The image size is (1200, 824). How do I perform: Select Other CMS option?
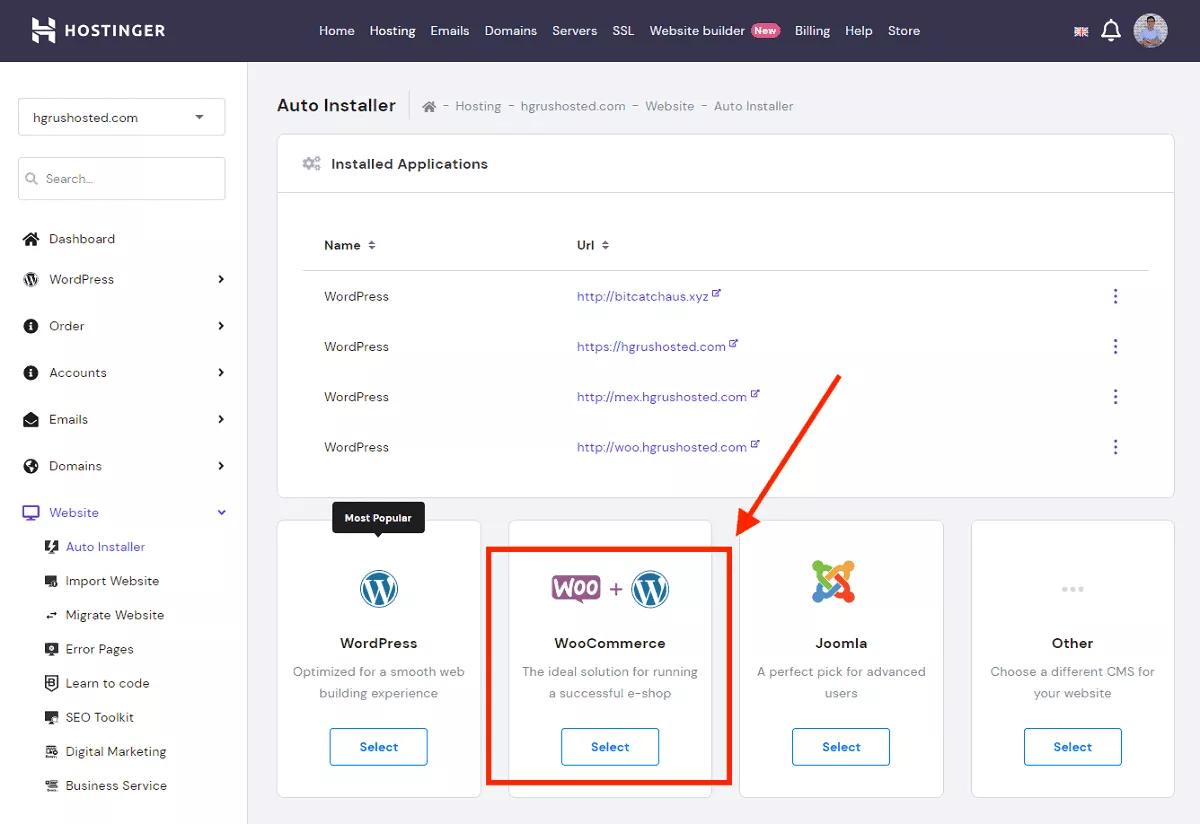[1073, 747]
